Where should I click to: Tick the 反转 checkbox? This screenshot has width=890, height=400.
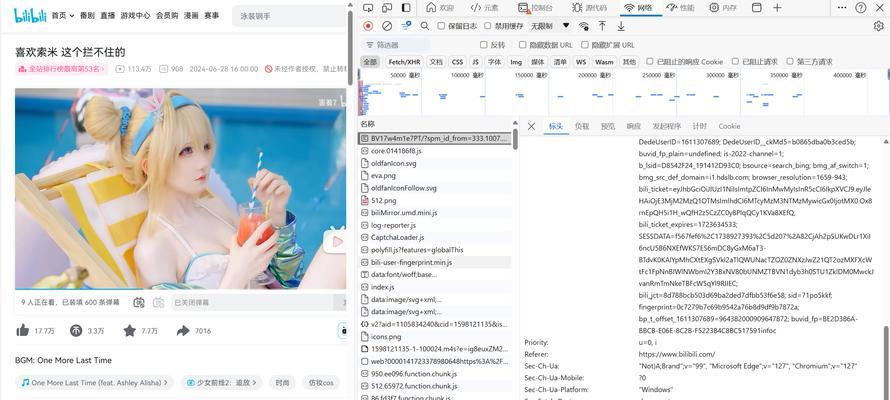[x=484, y=45]
